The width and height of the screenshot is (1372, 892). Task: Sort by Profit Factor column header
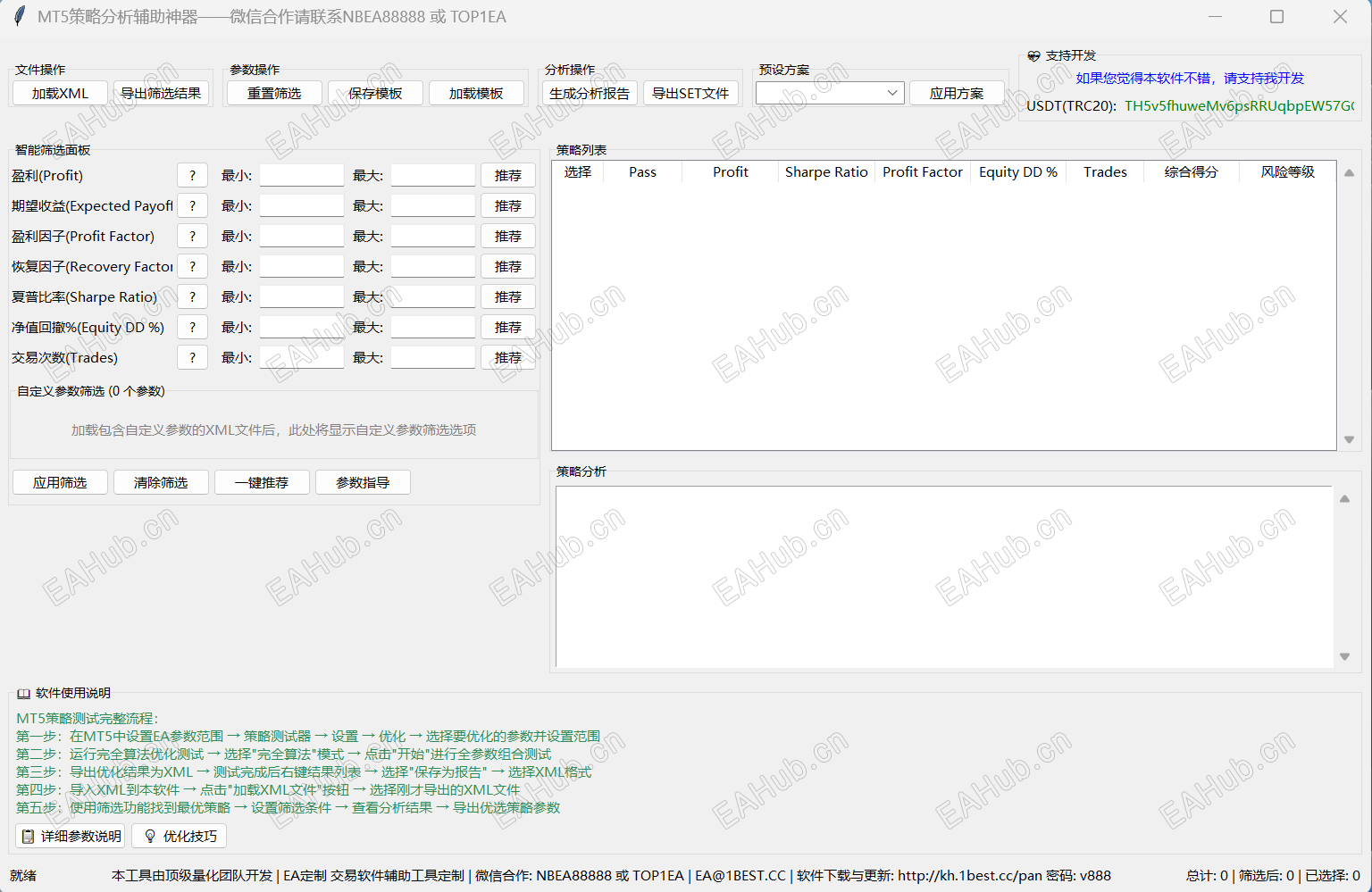click(923, 172)
